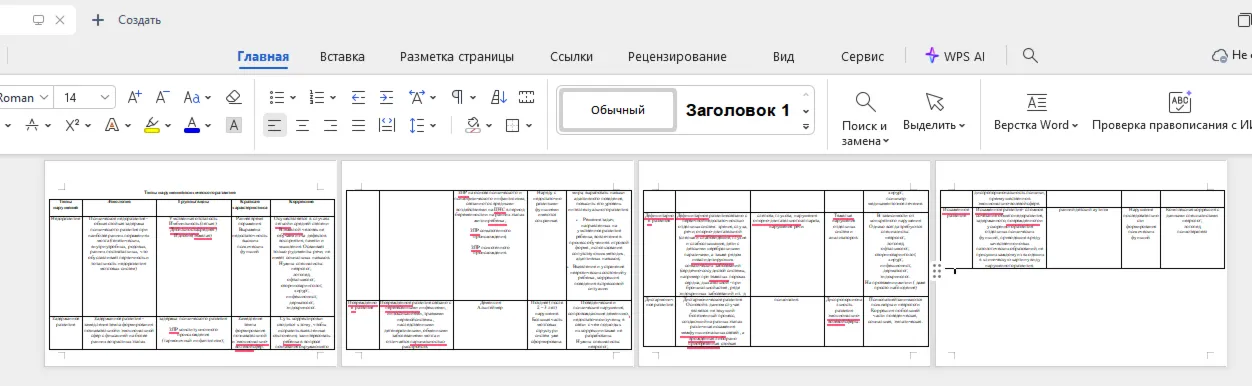Click the text effects A icon
The image size is (1252, 386).
pos(111,125)
